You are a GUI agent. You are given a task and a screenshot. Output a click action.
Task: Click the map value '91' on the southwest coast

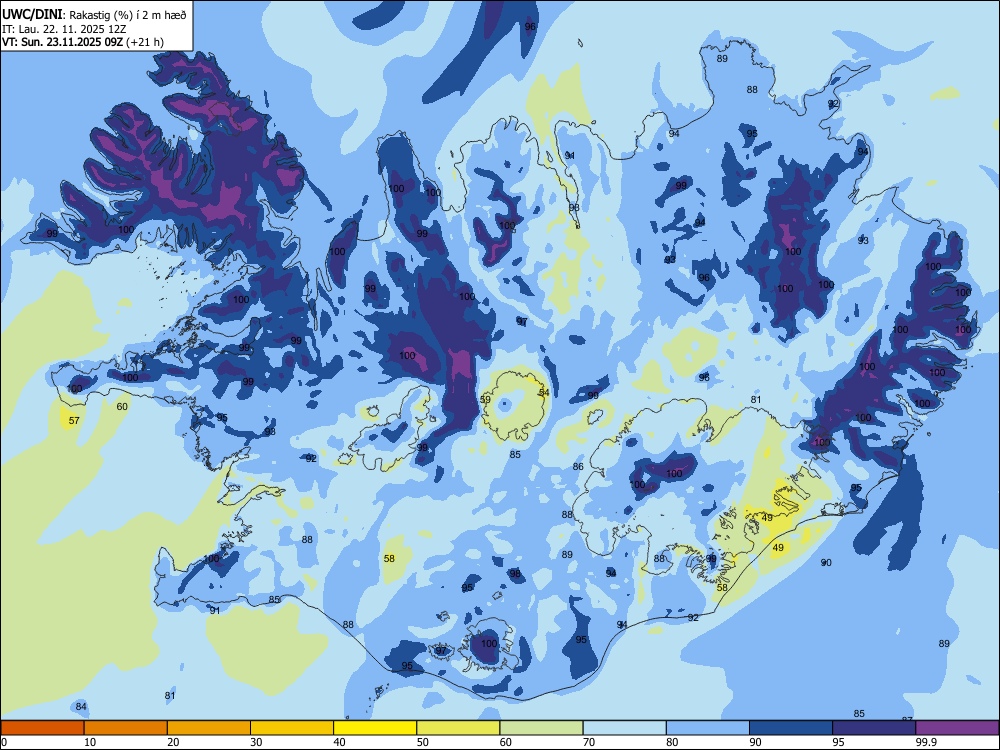click(215, 610)
